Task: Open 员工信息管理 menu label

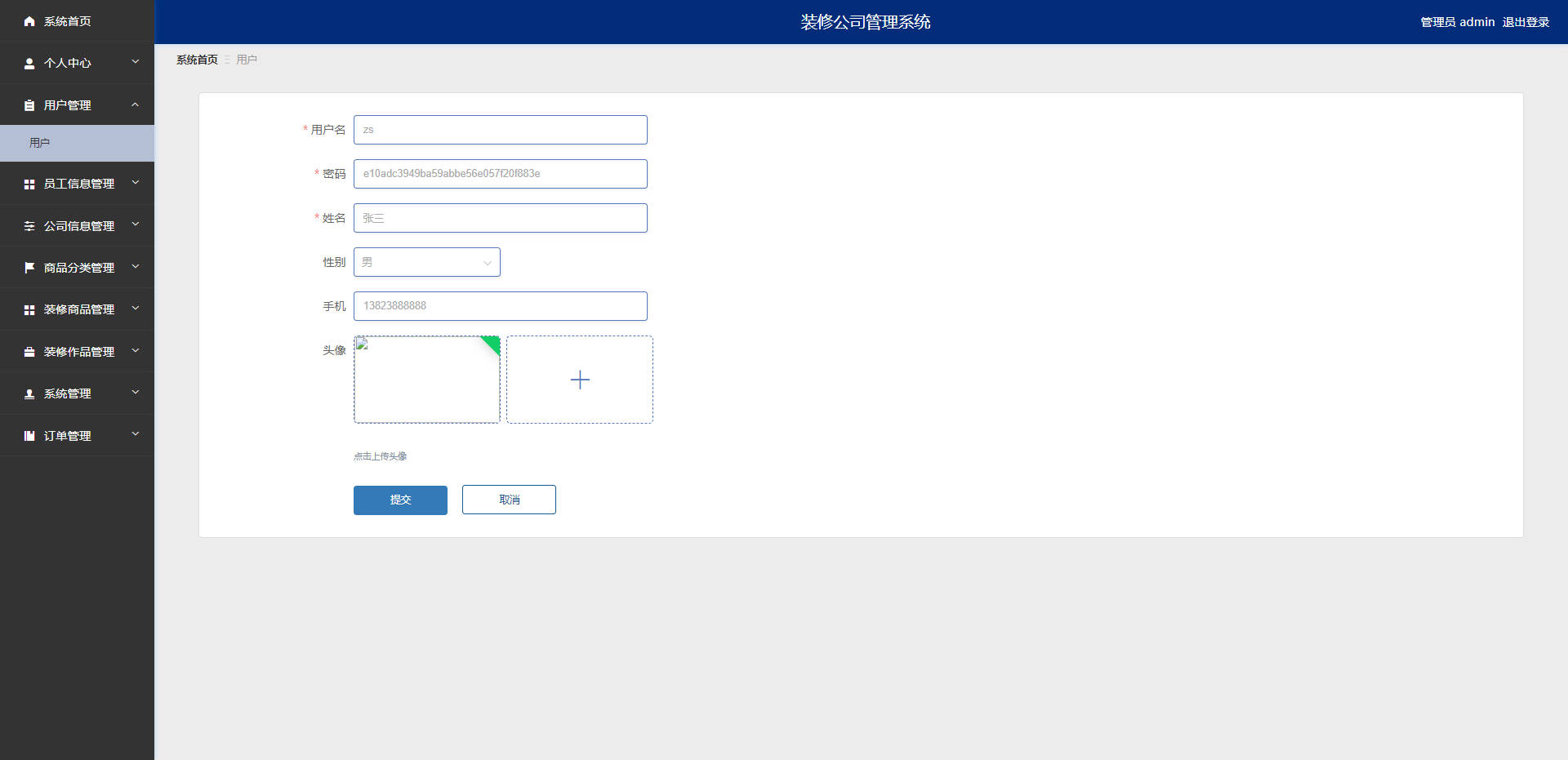Action: [x=79, y=184]
